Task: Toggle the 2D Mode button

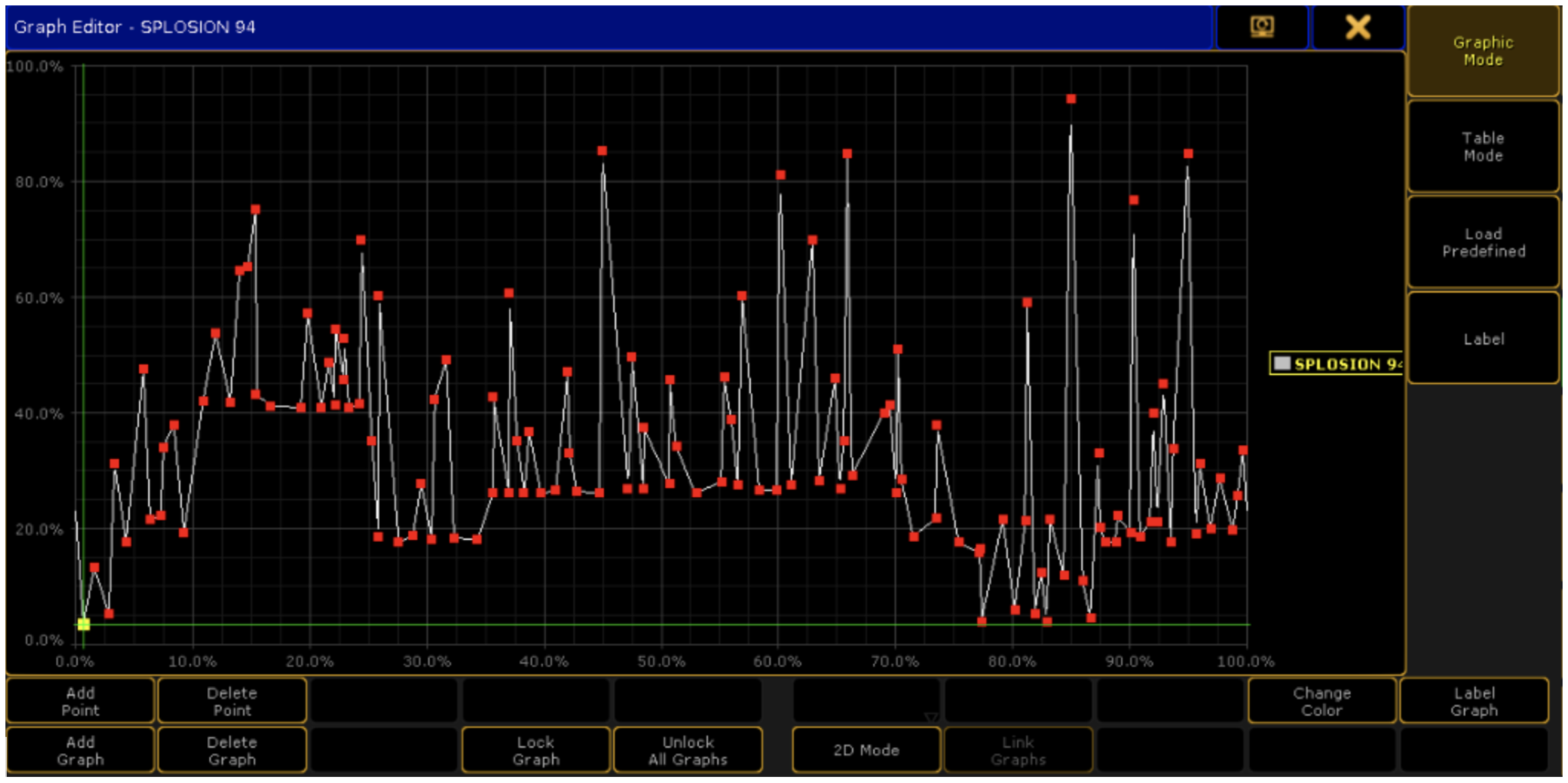Action: click(866, 750)
